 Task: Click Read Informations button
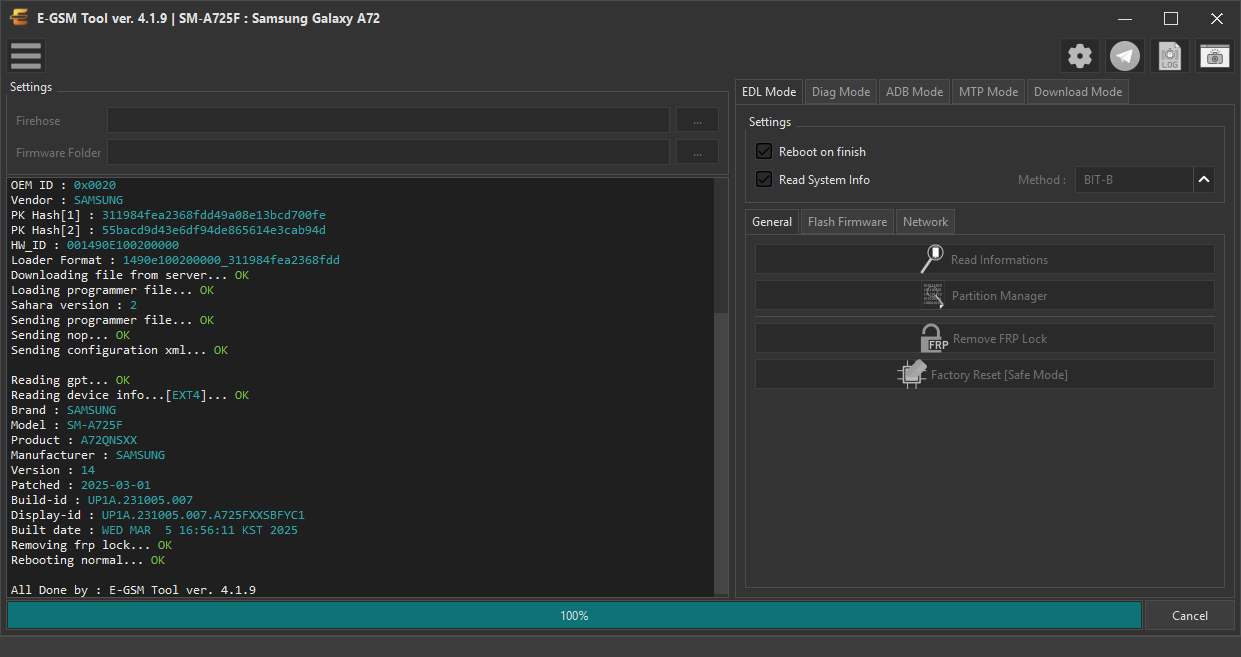click(x=985, y=259)
